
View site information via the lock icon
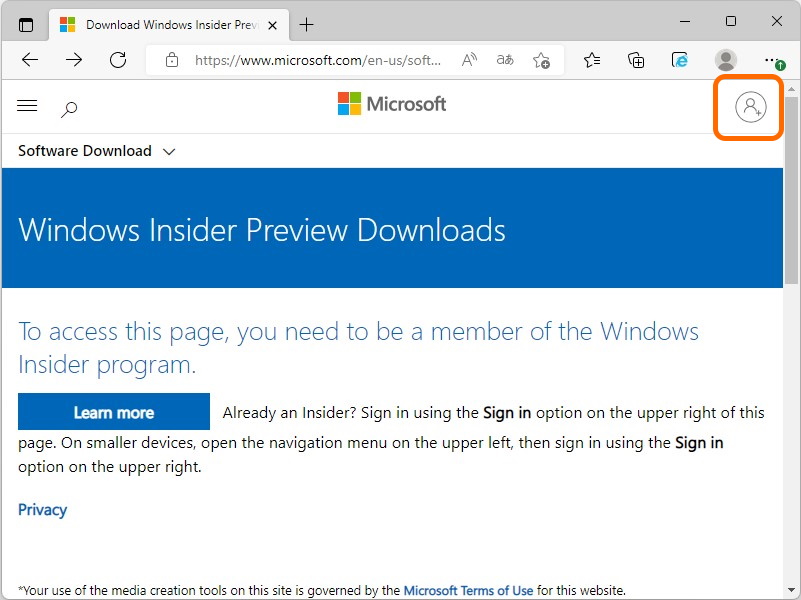(172, 60)
